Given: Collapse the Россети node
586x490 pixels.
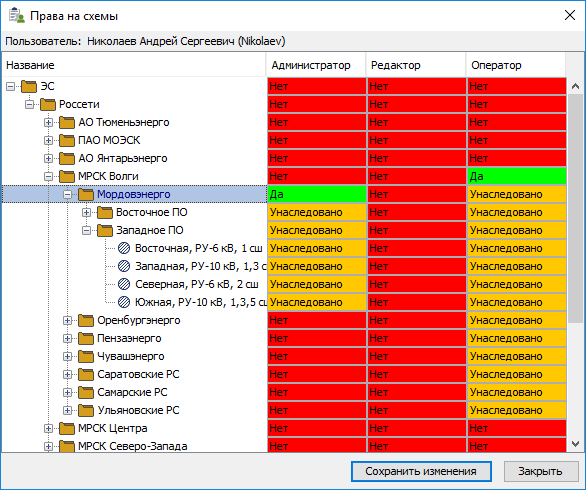Looking at the screenshot, I should (30, 105).
